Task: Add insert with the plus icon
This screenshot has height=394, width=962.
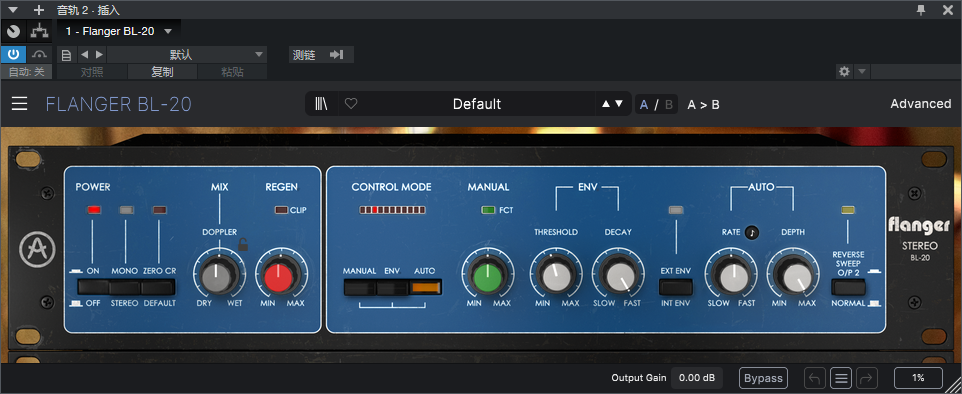Action: (x=39, y=10)
